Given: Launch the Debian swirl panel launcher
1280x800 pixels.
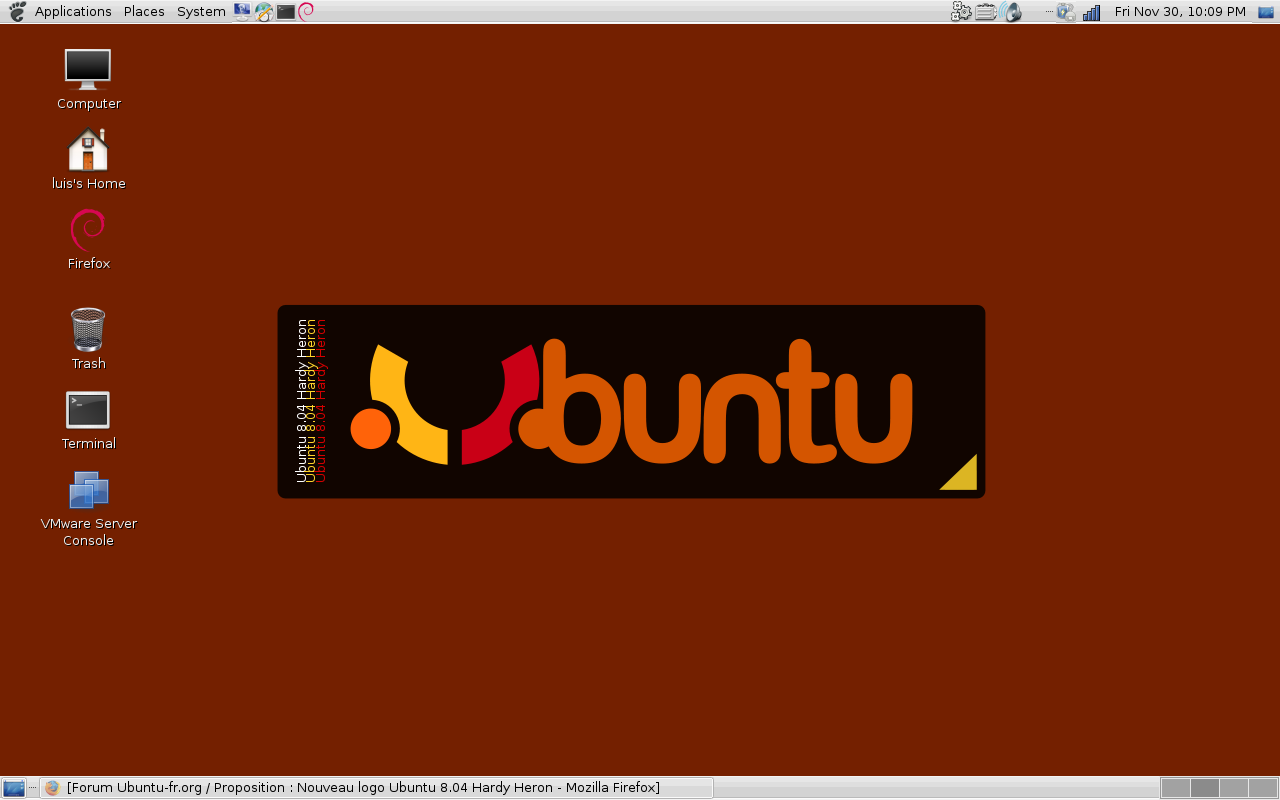Looking at the screenshot, I should (307, 11).
